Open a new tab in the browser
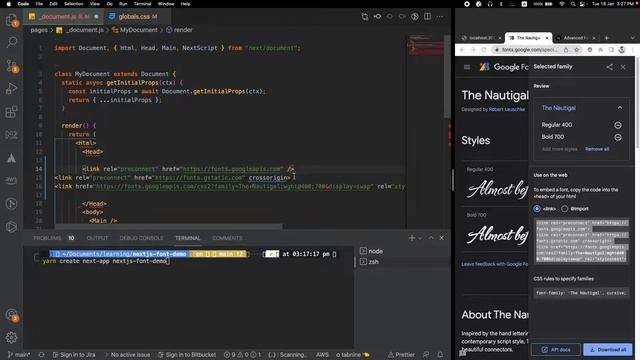Viewport: 640px width, 360px height. (607, 38)
